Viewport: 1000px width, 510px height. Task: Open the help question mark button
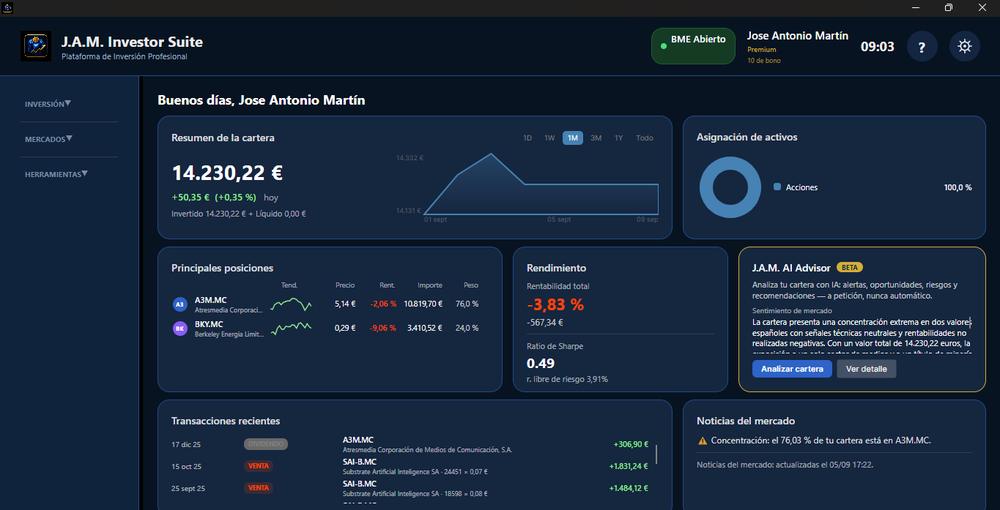[922, 47]
